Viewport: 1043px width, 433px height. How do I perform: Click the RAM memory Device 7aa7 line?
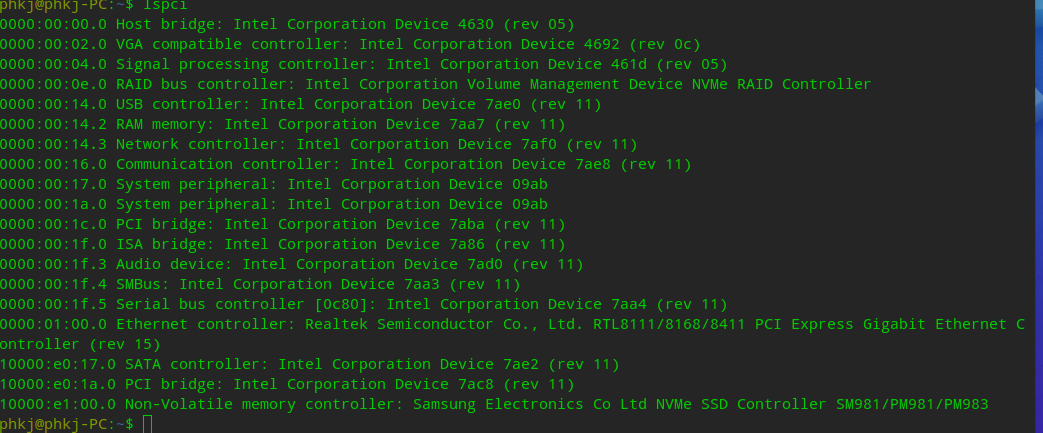point(283,124)
